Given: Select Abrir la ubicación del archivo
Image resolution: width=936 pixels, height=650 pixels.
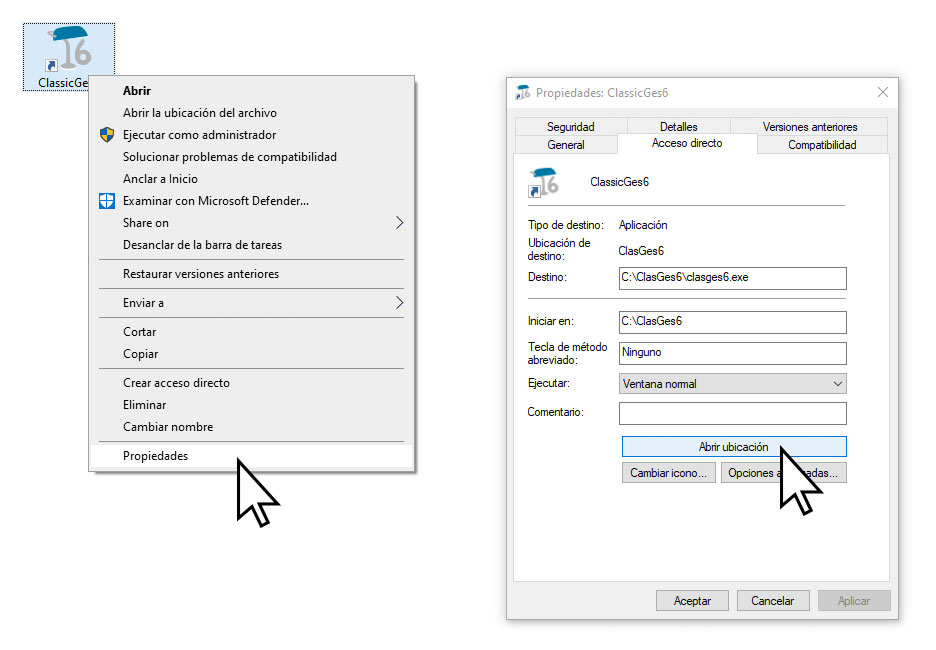Looking at the screenshot, I should (x=199, y=113).
